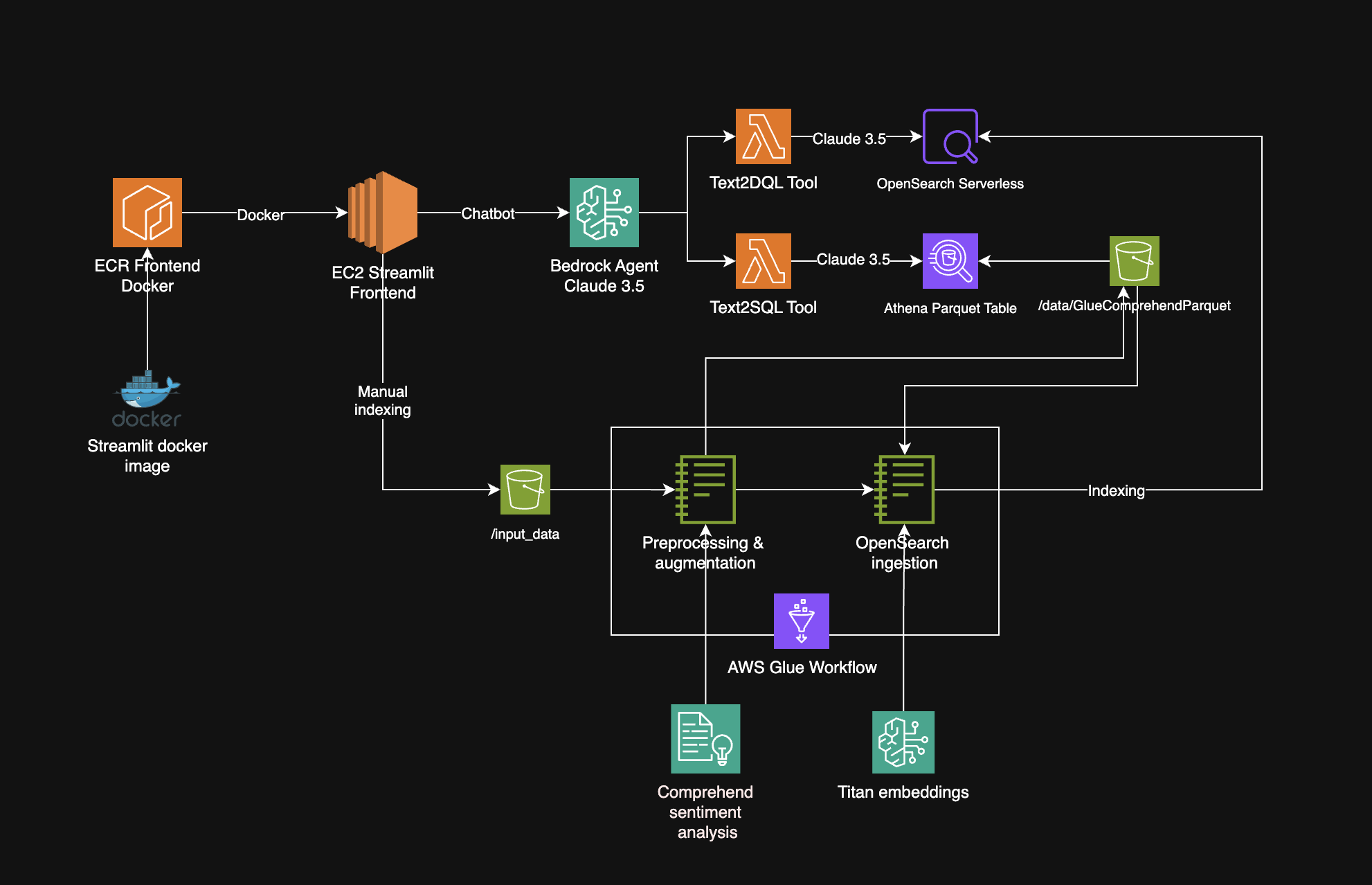The width and height of the screenshot is (1372, 885).
Task: Select the Docker arrow label
Action: tap(260, 215)
